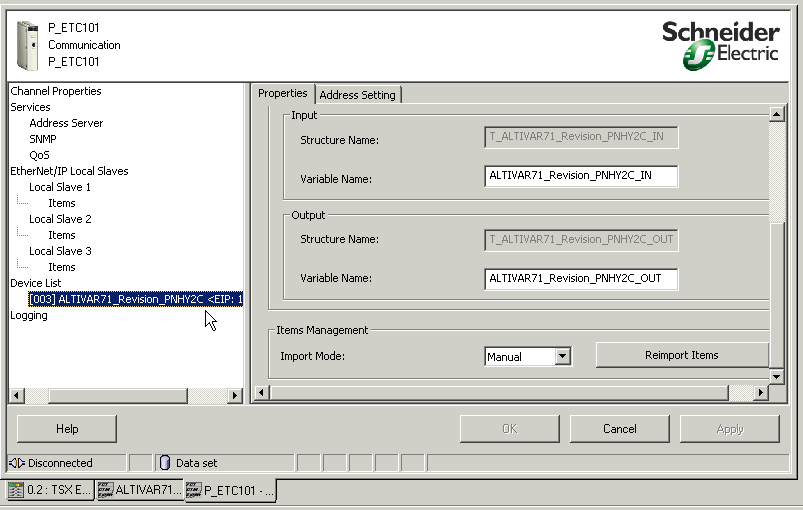The height and width of the screenshot is (510, 803).
Task: Select SNMP in the tree
Action: pos(43,139)
